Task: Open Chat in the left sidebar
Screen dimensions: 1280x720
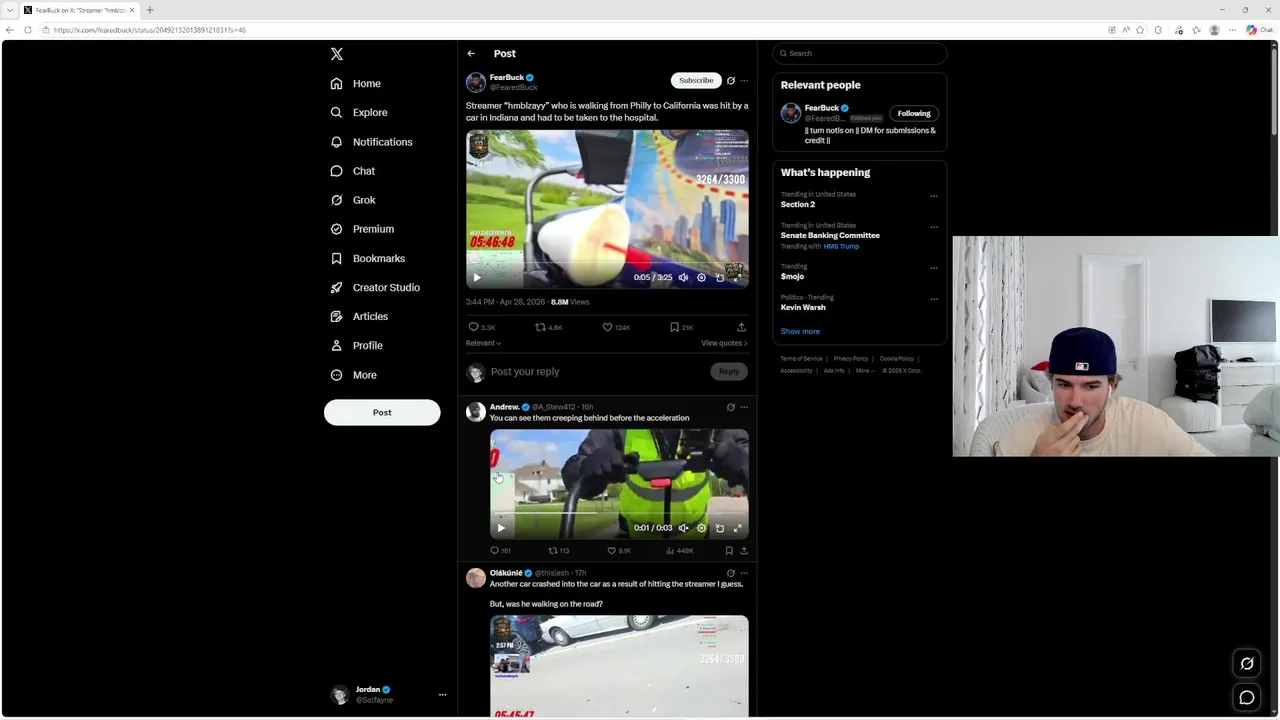Action: pyautogui.click(x=353, y=171)
